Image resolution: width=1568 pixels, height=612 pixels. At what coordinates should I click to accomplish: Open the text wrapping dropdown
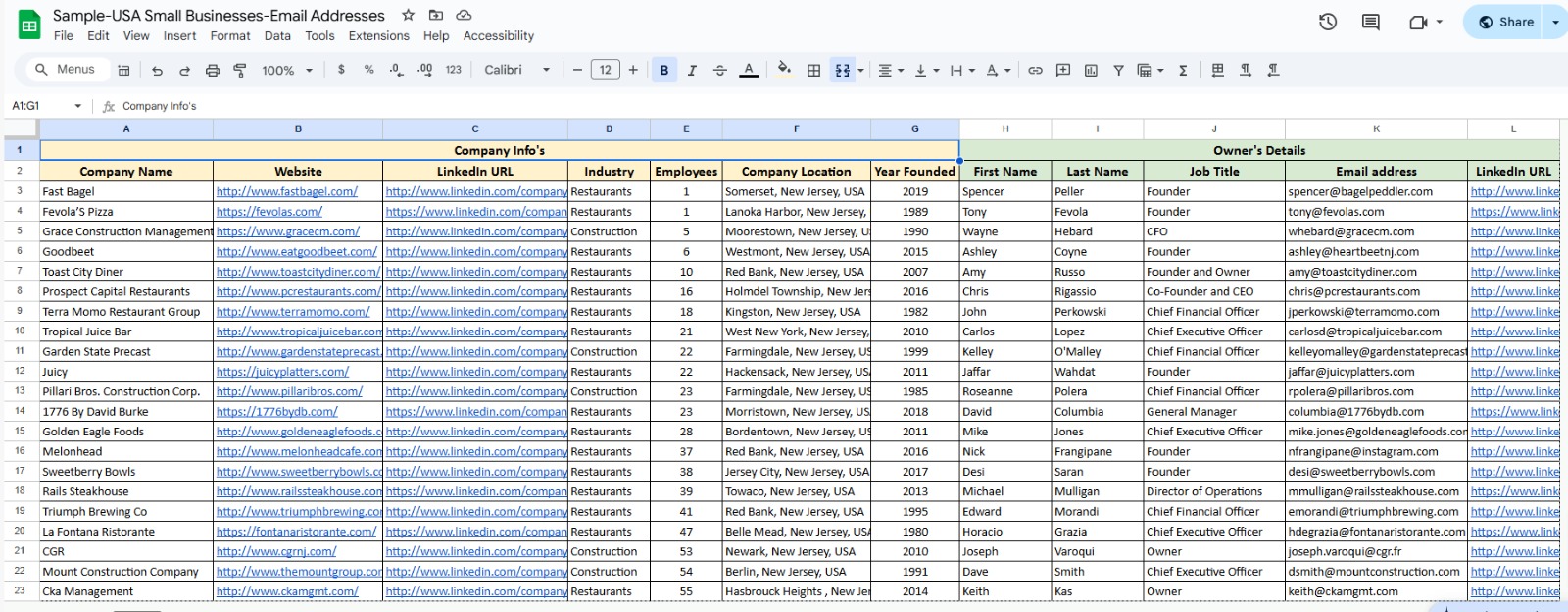(x=961, y=71)
